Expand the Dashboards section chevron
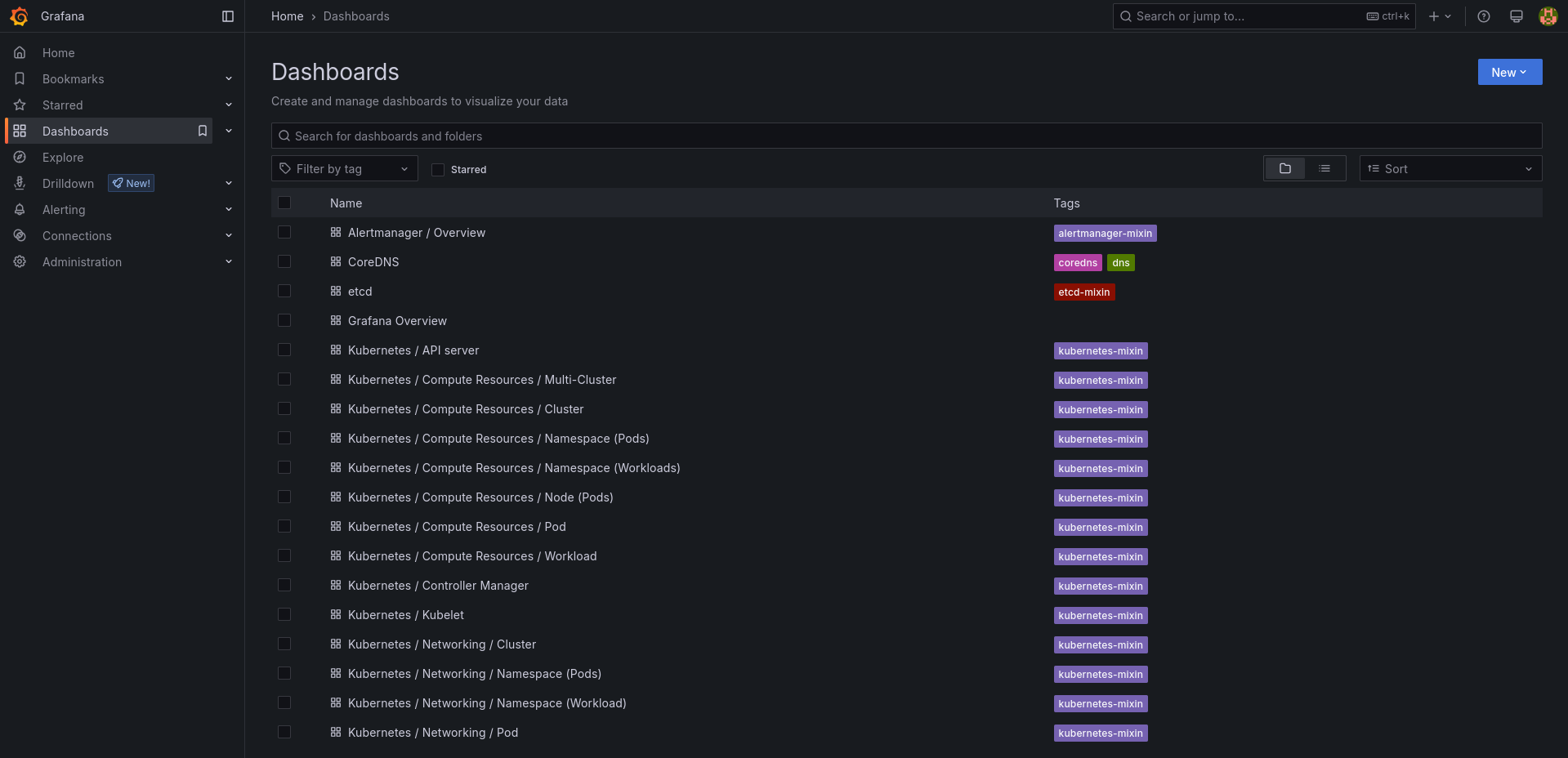The width and height of the screenshot is (1568, 758). point(229,131)
